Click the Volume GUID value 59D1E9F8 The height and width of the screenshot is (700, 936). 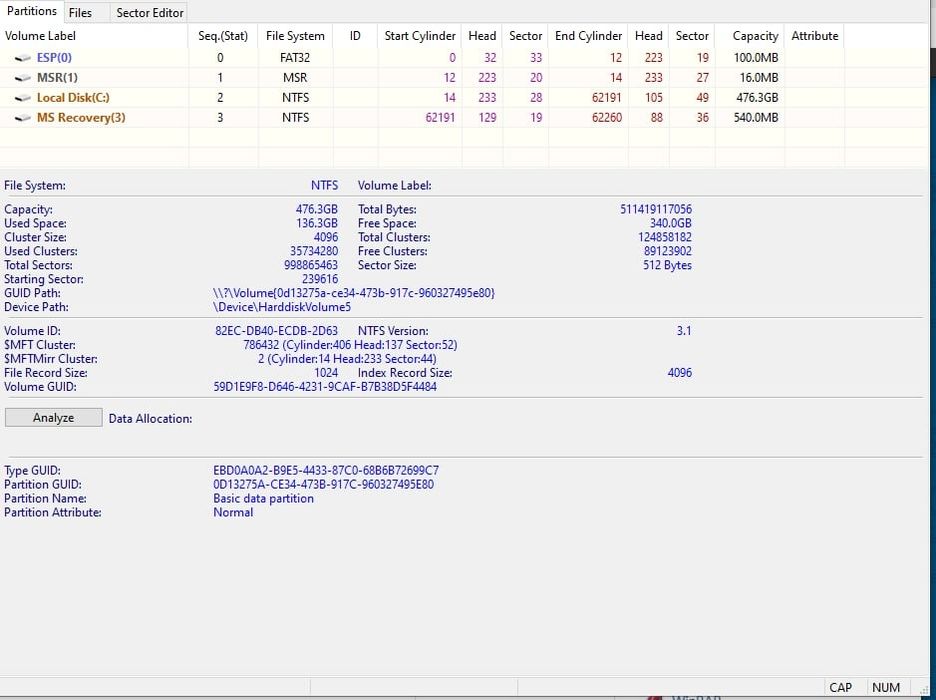325,387
